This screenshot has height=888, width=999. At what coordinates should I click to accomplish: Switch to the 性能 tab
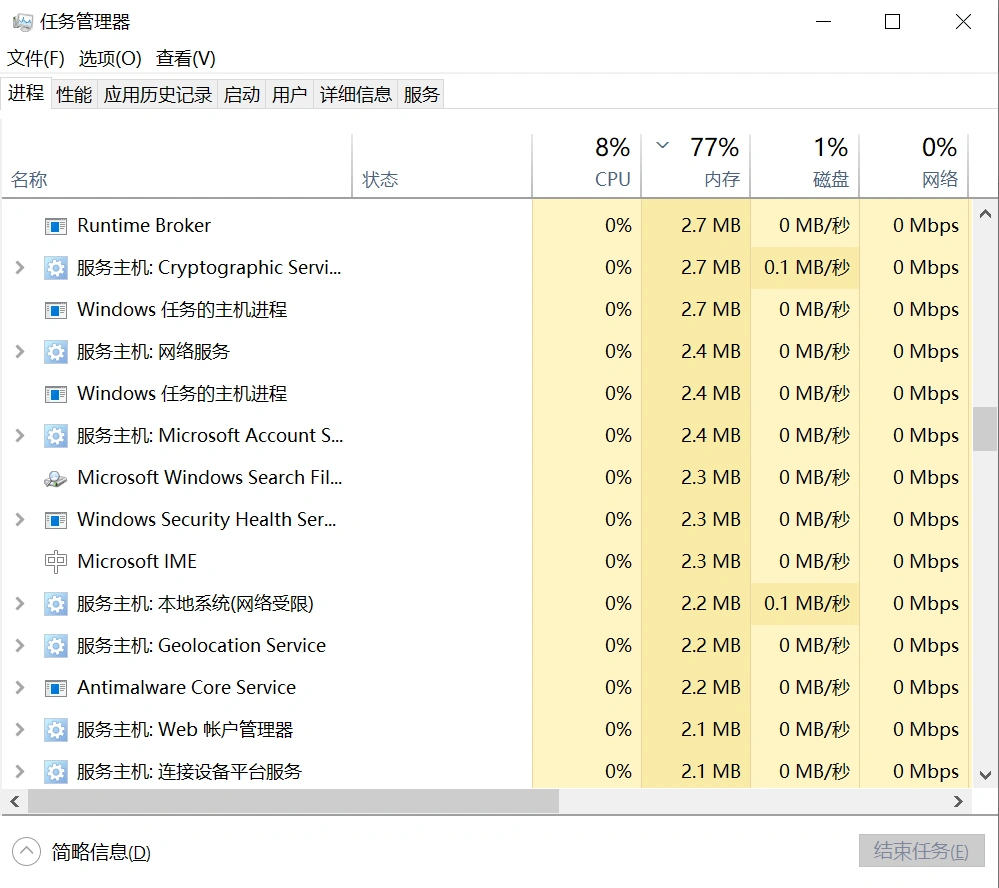pos(73,93)
